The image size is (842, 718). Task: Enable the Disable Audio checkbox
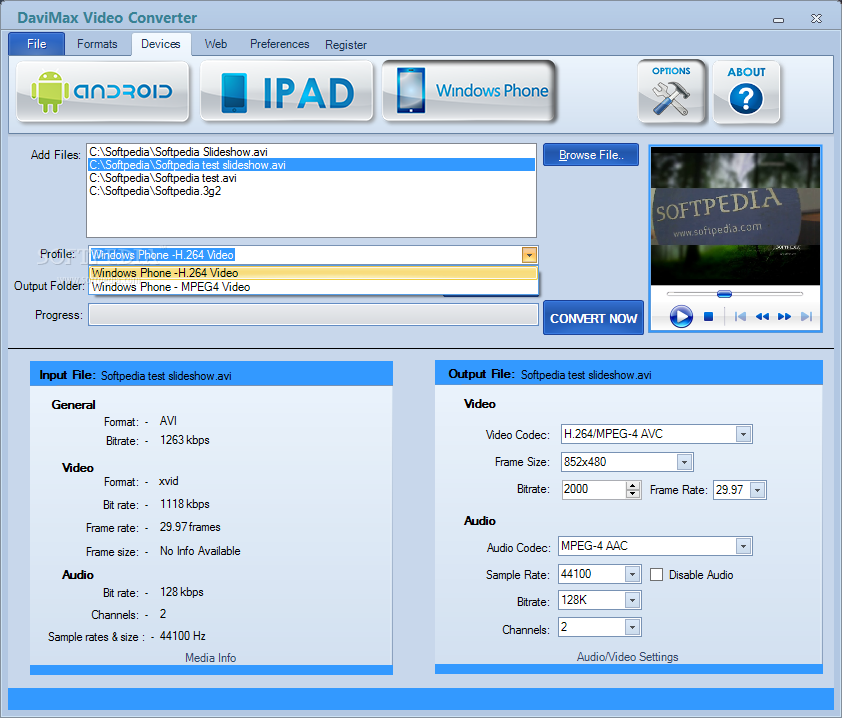pyautogui.click(x=656, y=575)
